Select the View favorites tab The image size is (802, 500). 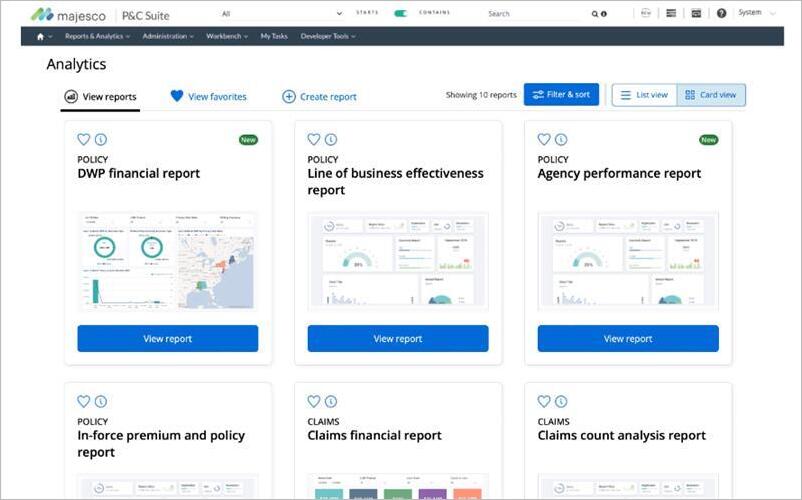tap(208, 97)
